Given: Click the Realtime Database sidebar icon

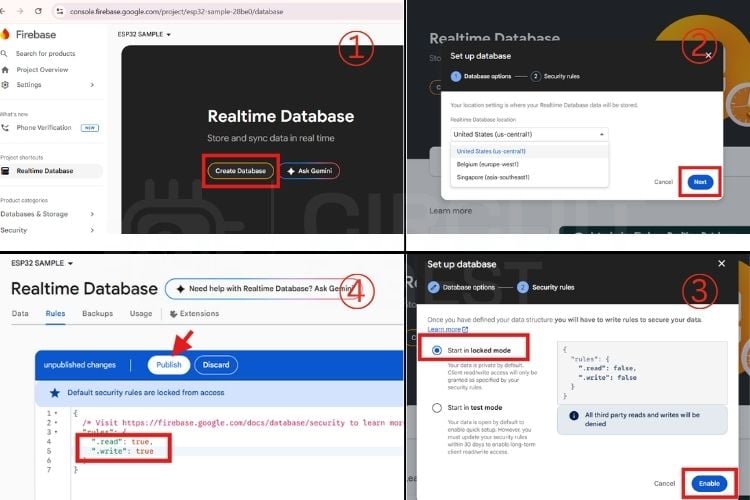Looking at the screenshot, I should (x=5, y=171).
